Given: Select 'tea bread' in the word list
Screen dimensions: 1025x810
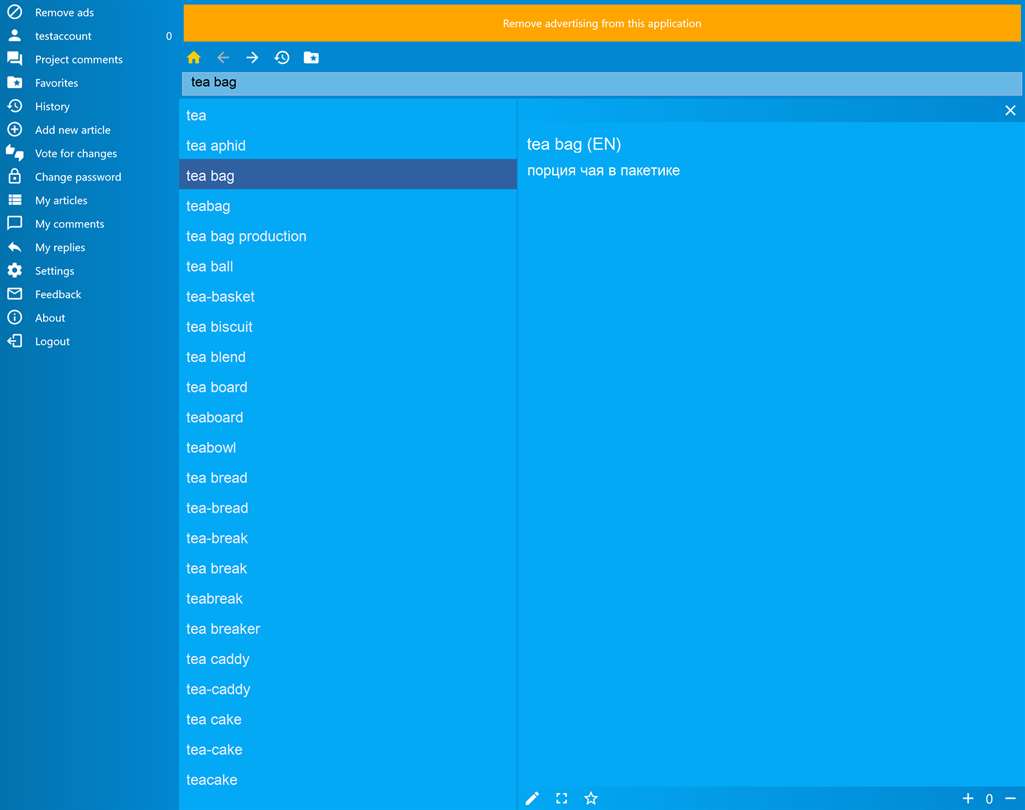Looking at the screenshot, I should point(348,478).
